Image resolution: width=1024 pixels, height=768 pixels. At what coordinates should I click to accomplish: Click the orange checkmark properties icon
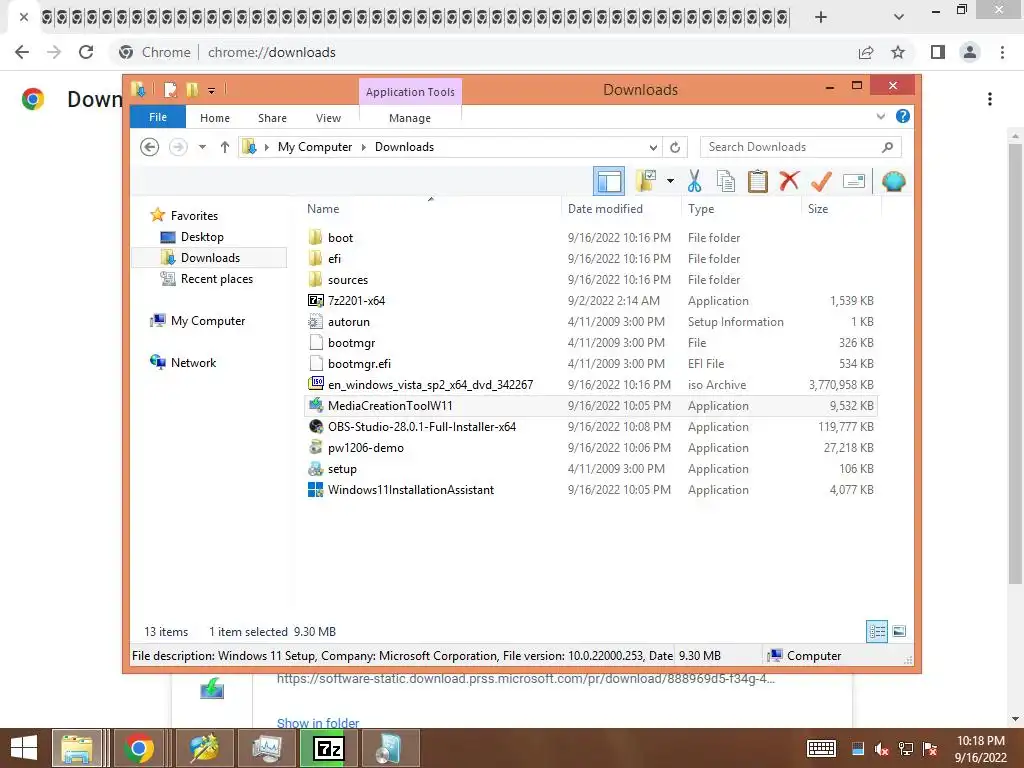pos(821,181)
